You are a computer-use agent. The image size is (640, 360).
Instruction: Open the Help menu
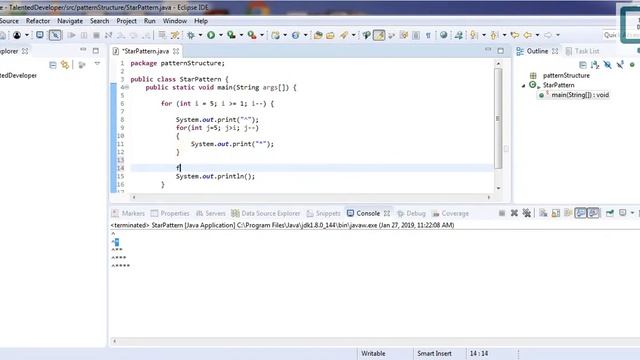(x=201, y=21)
